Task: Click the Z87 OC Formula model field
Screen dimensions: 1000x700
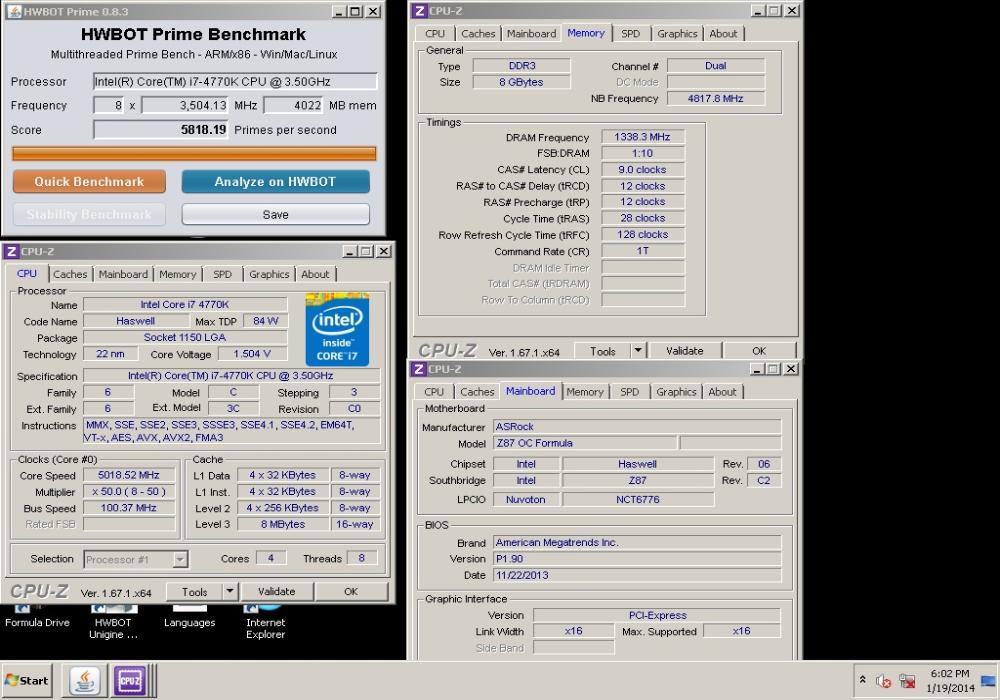Action: point(585,443)
